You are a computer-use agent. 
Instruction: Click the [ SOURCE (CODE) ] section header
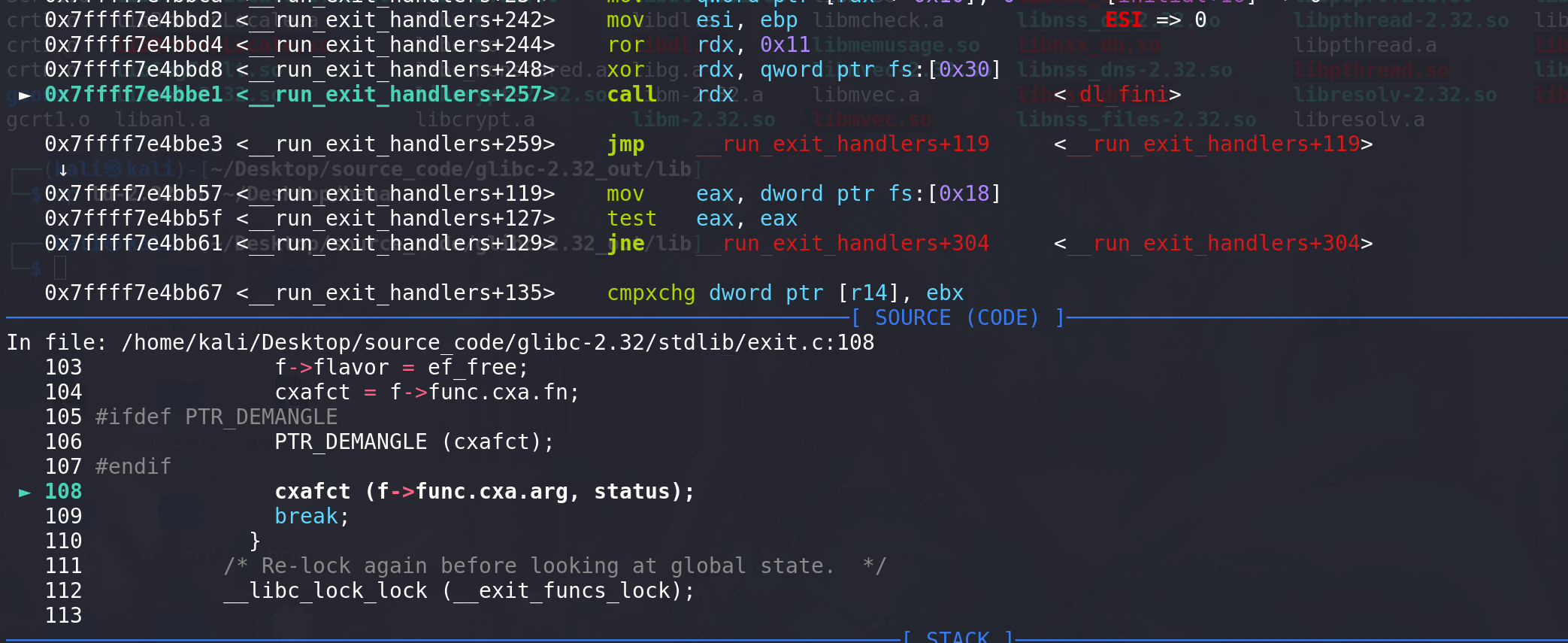[958, 317]
